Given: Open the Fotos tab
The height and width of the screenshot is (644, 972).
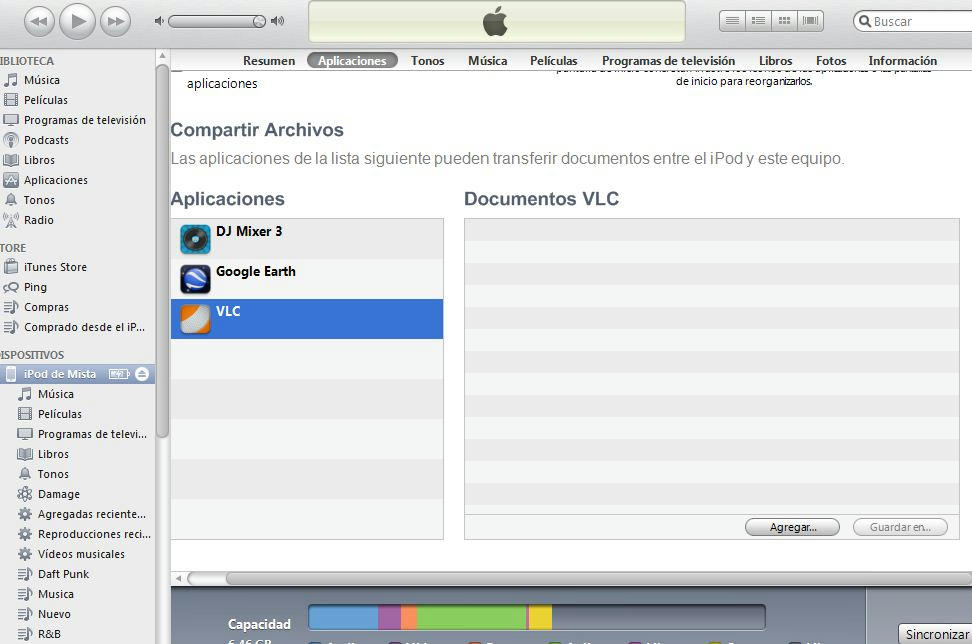Looking at the screenshot, I should coord(831,61).
